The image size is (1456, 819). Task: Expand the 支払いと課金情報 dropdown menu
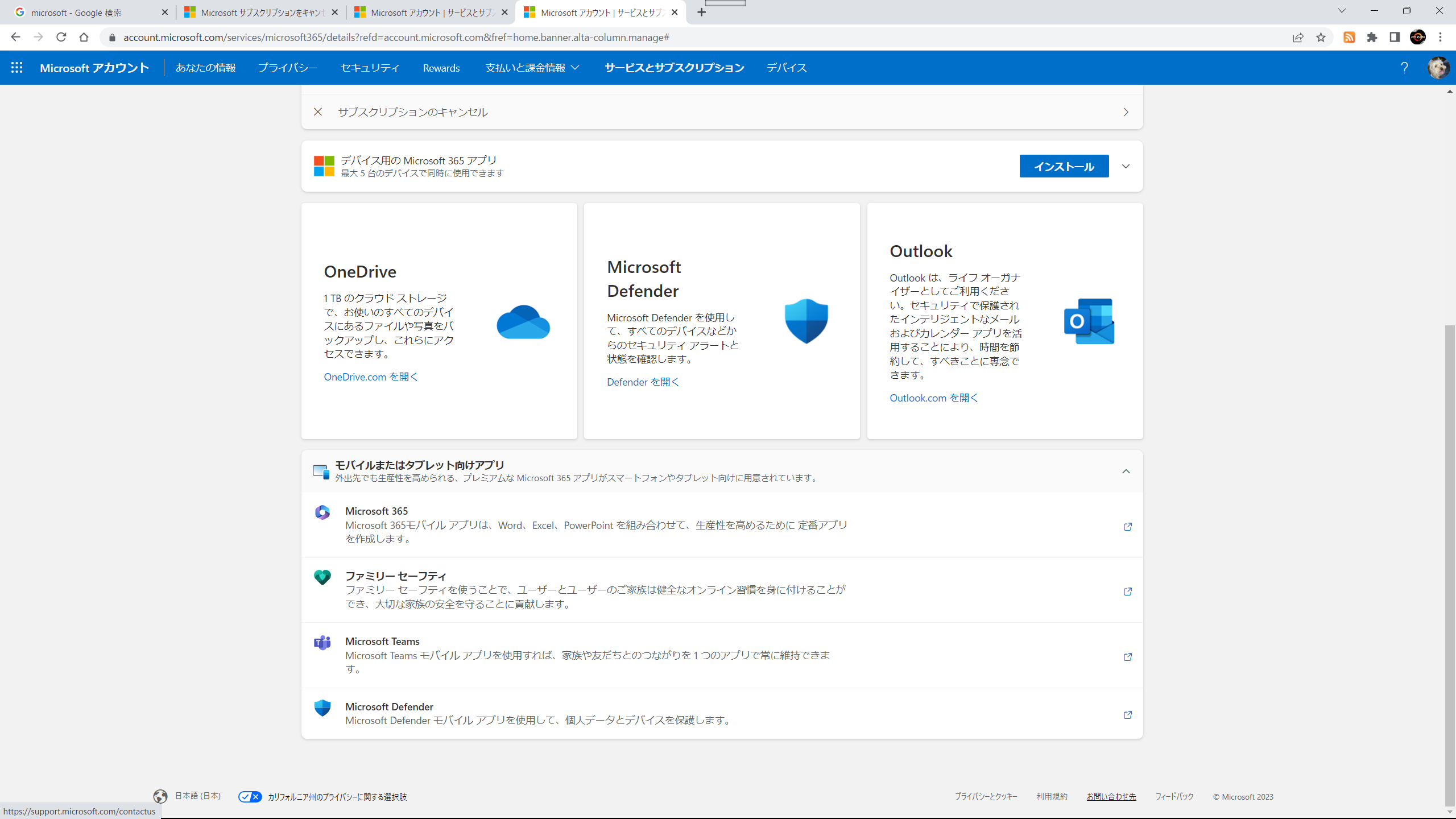(532, 68)
